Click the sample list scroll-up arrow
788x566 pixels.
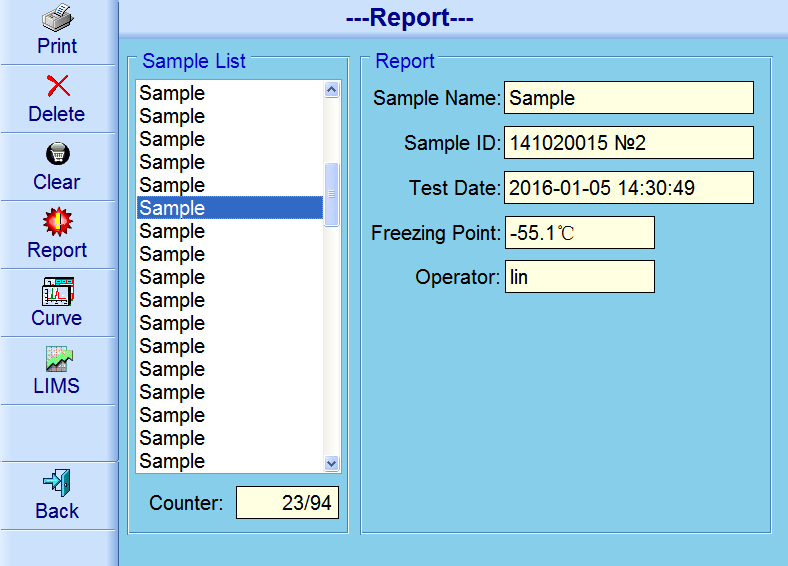[x=331, y=89]
